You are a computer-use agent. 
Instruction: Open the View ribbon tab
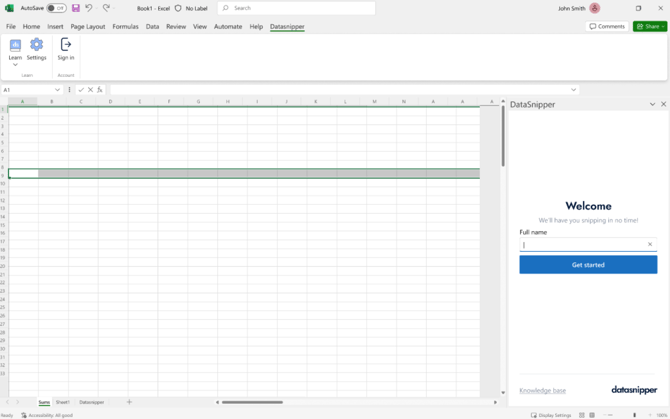coord(200,26)
